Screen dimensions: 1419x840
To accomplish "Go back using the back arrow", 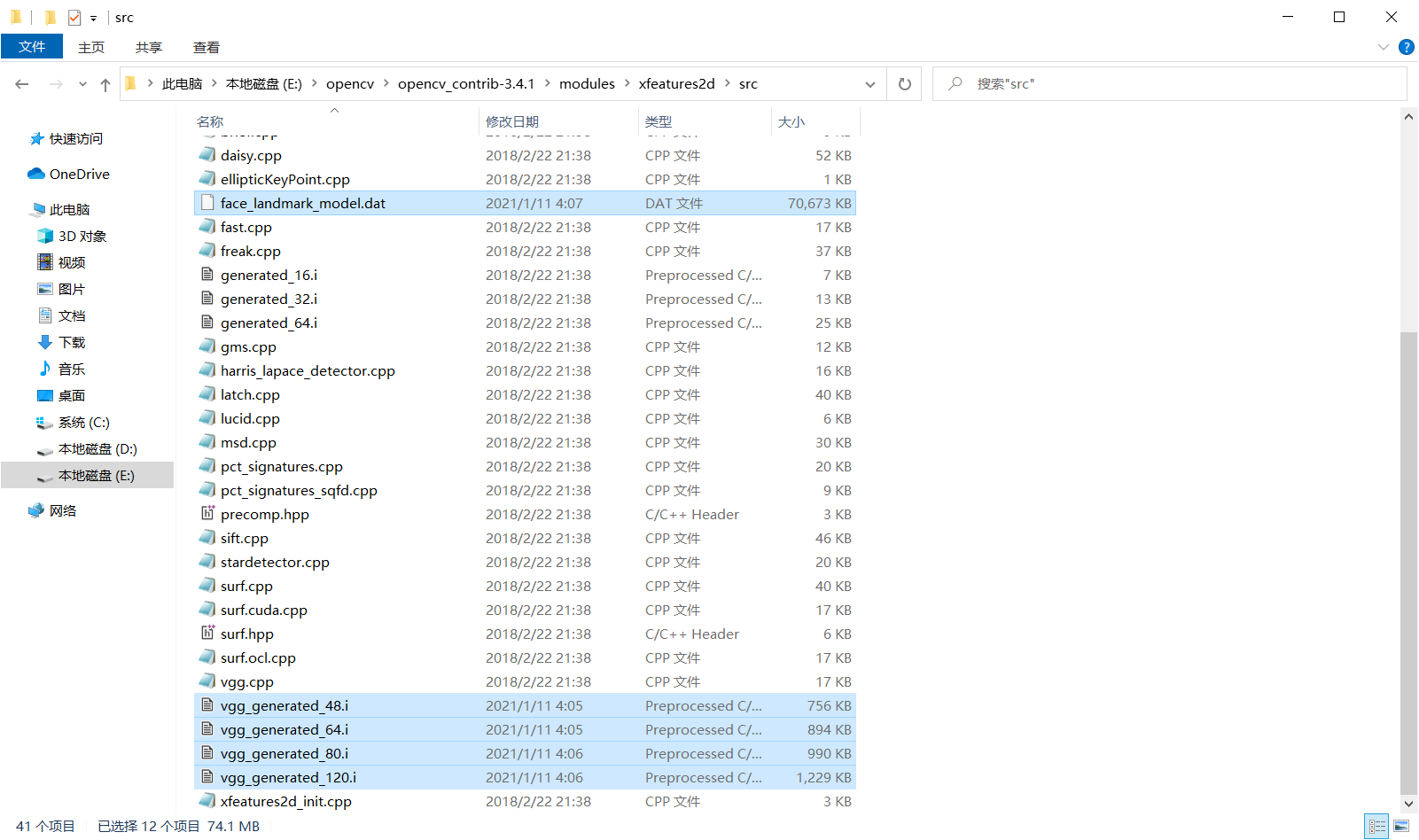I will (21, 83).
